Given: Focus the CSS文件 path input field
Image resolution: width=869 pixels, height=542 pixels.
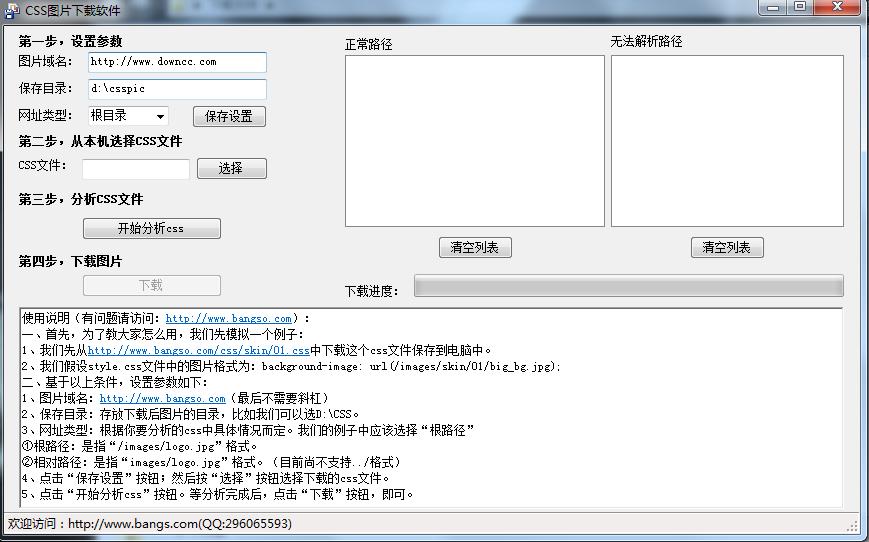Looking at the screenshot, I should (x=136, y=169).
